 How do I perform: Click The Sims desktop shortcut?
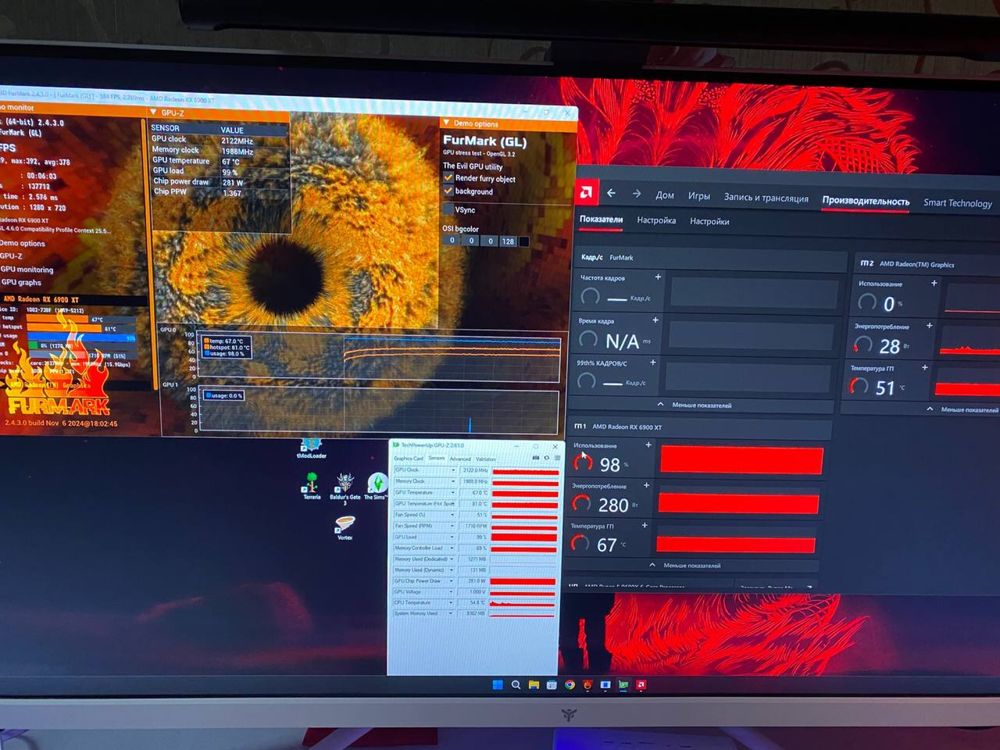click(376, 487)
